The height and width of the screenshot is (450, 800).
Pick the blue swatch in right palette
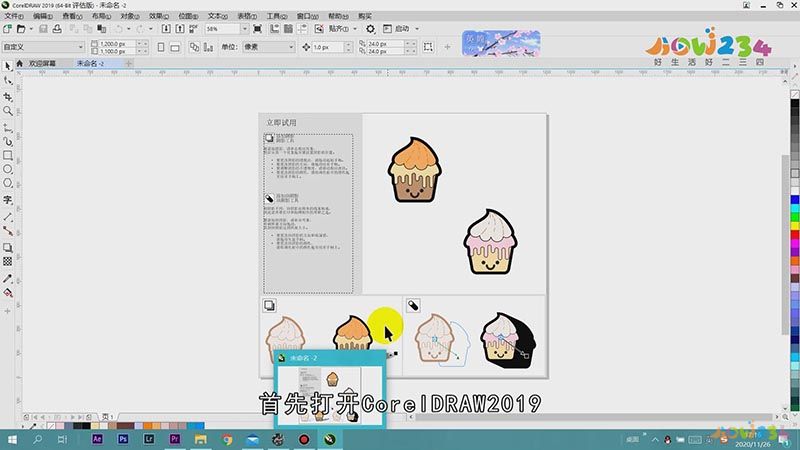tap(795, 199)
